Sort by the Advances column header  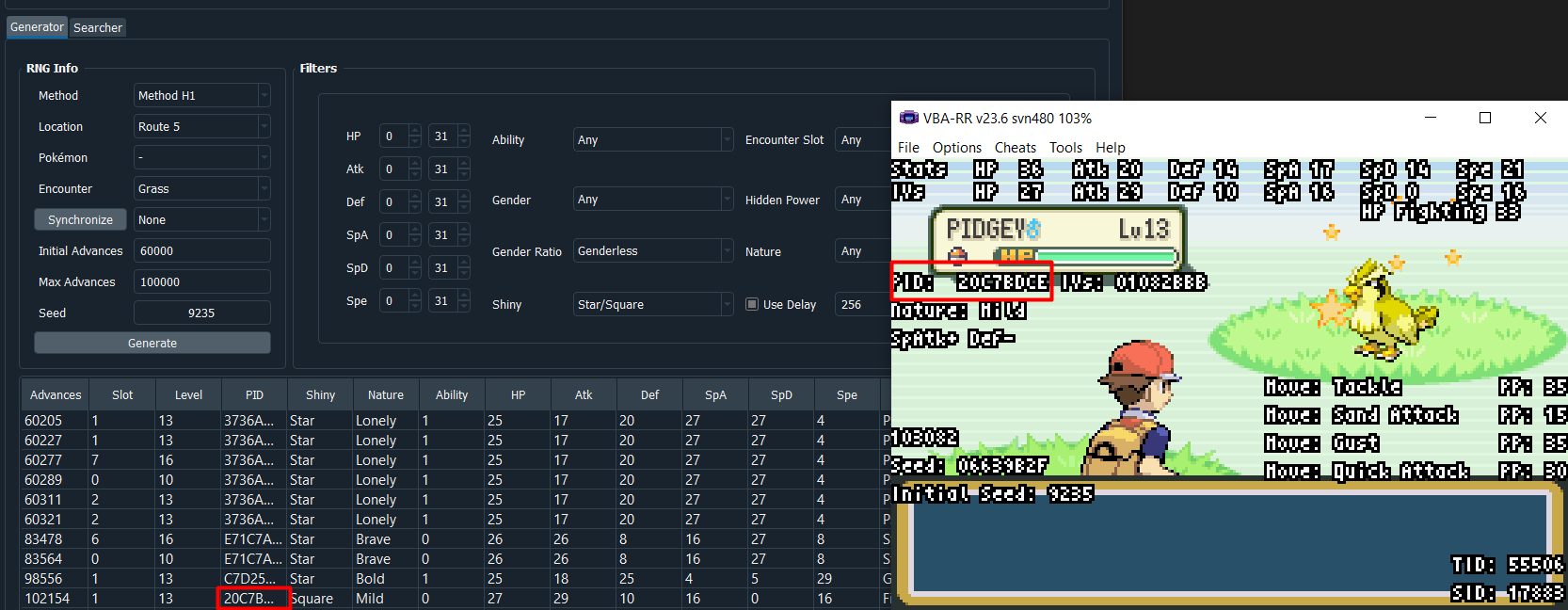(x=56, y=394)
